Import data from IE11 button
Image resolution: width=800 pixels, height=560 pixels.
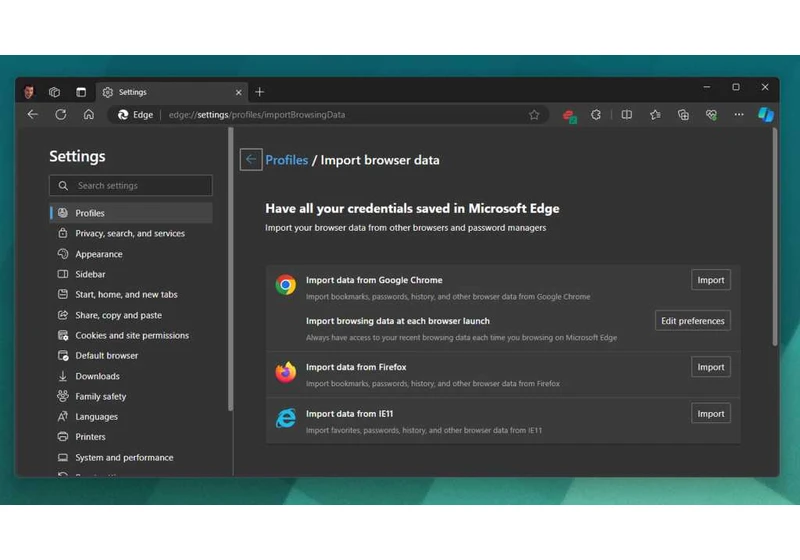711,414
